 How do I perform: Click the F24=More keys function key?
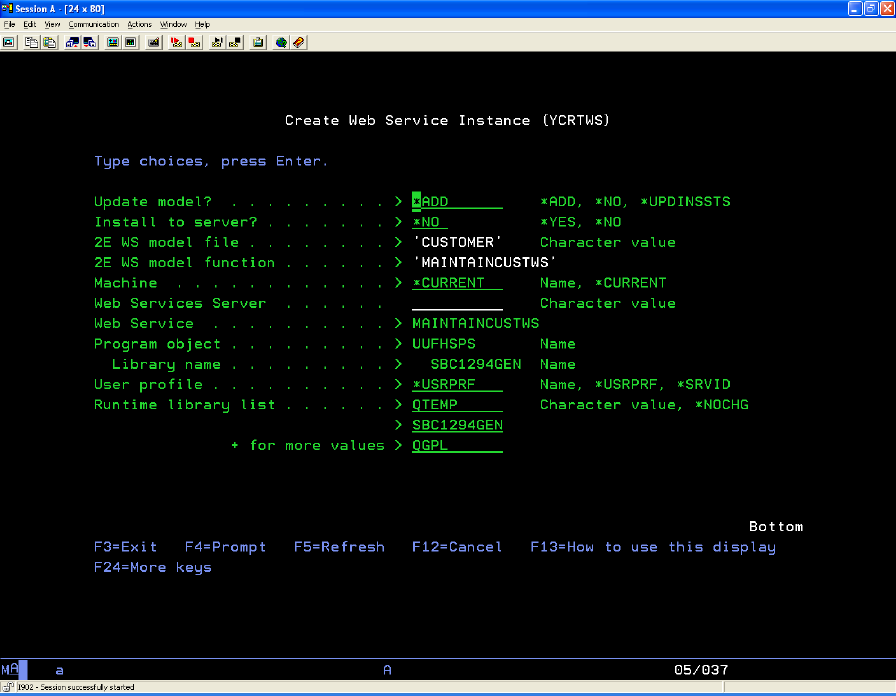pyautogui.click(x=153, y=567)
